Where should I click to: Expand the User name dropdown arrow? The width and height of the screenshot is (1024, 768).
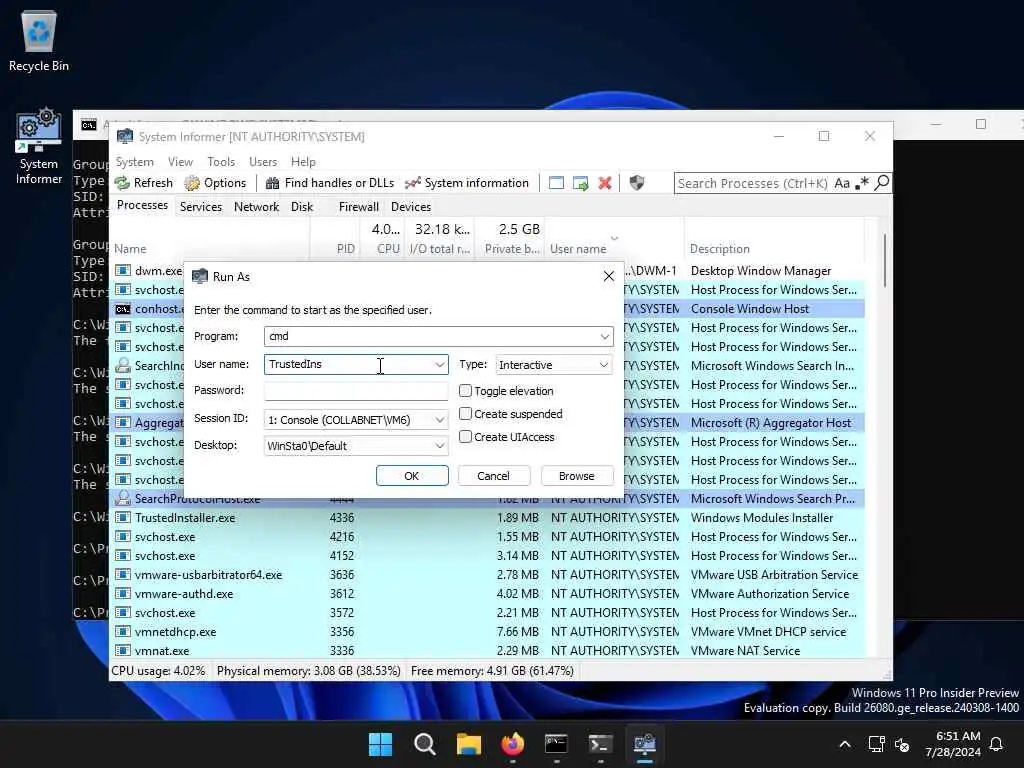pos(440,364)
